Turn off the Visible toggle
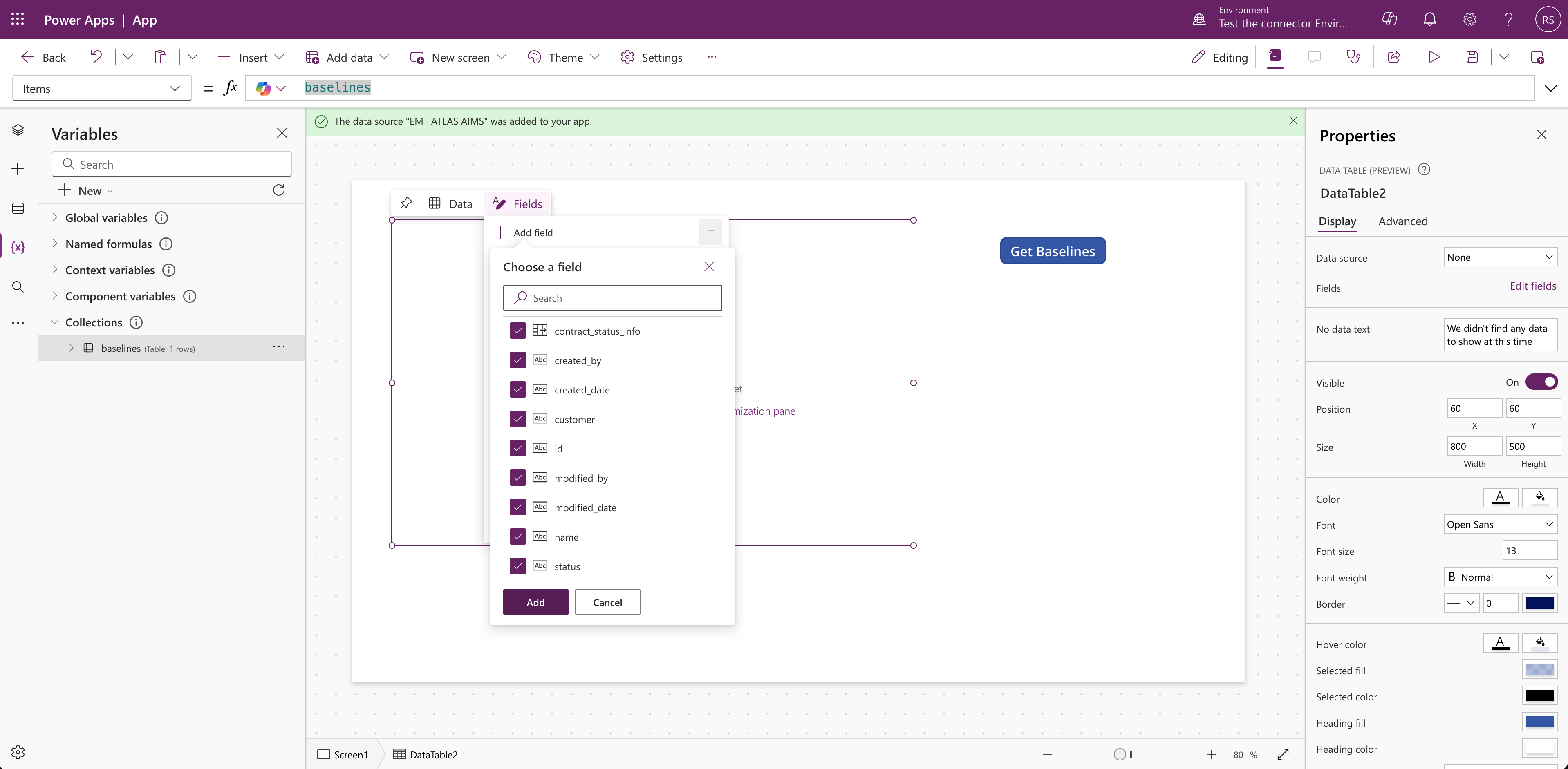Viewport: 1568px width, 769px height. [x=1541, y=382]
